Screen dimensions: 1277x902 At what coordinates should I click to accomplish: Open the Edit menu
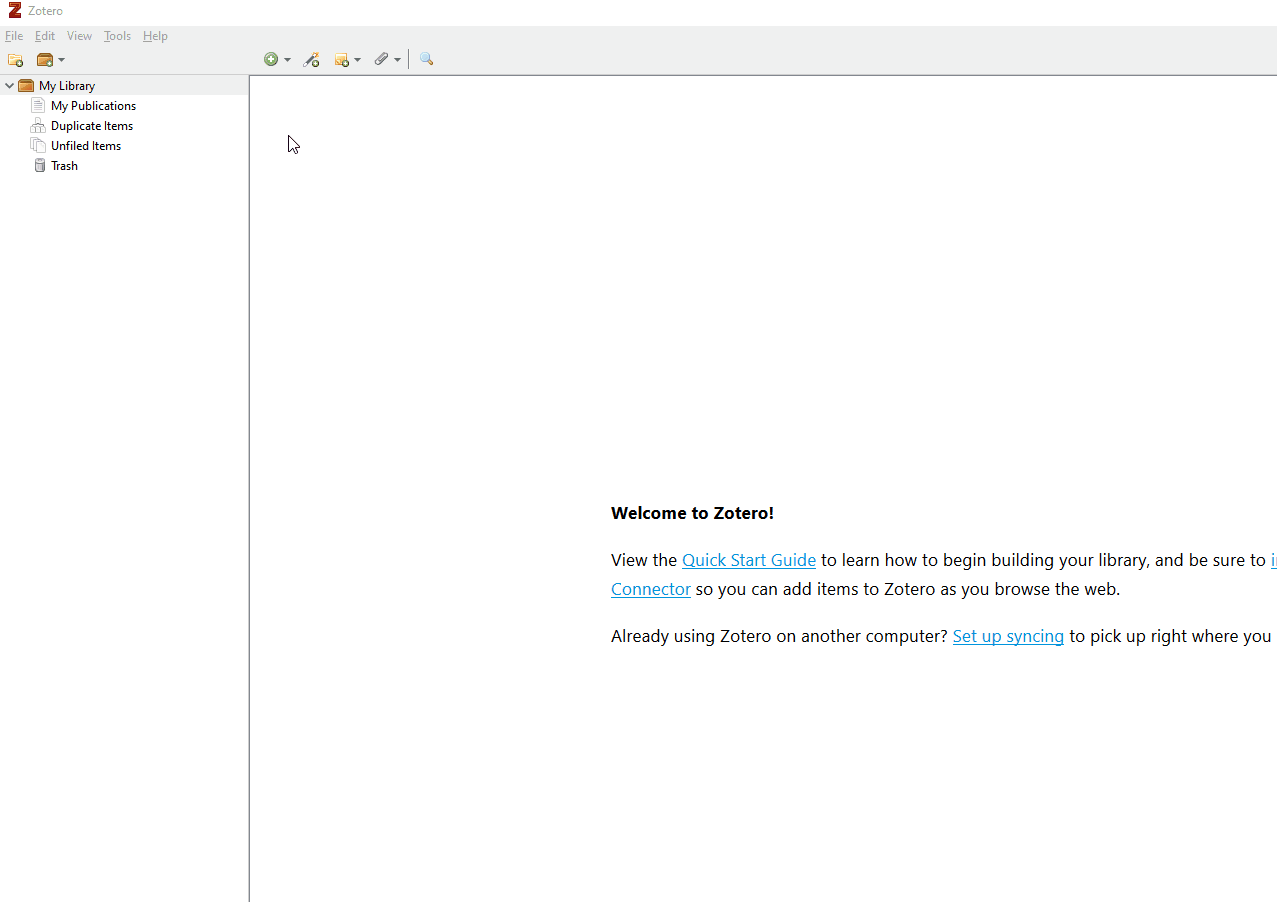coord(45,36)
